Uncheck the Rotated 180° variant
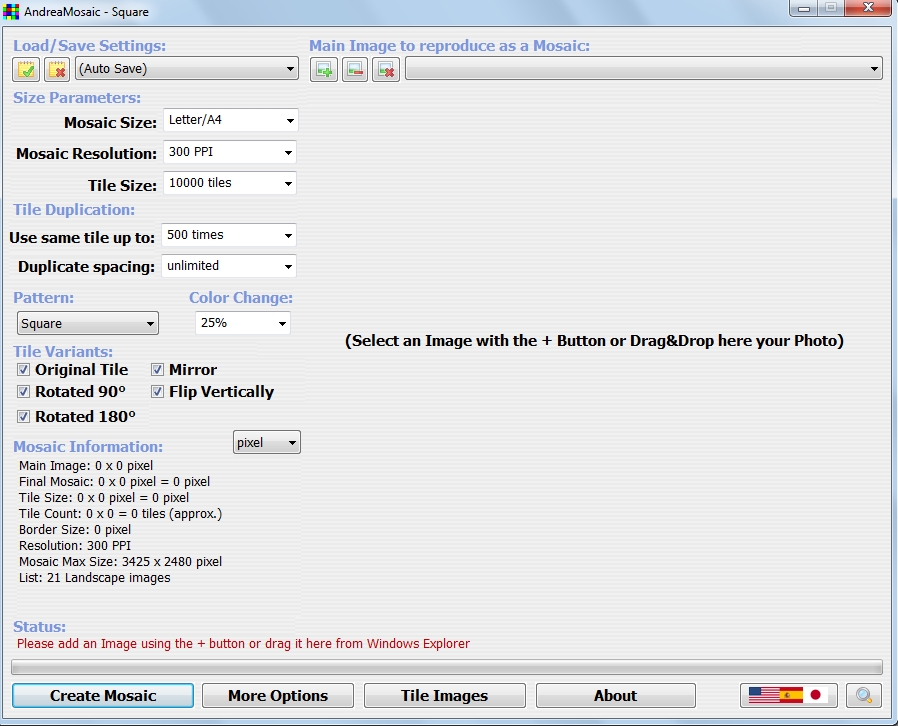Viewport: 898px width, 726px height. pyautogui.click(x=23, y=417)
